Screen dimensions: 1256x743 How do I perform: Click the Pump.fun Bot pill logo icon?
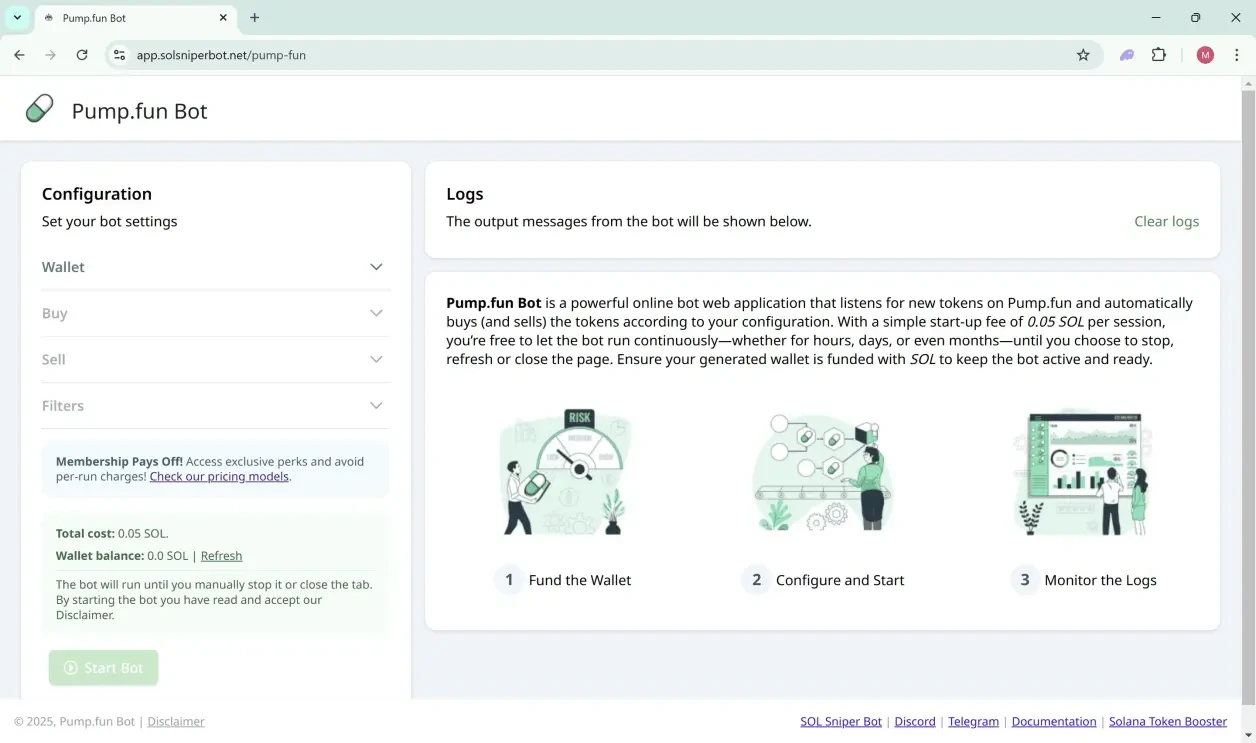[x=40, y=108]
